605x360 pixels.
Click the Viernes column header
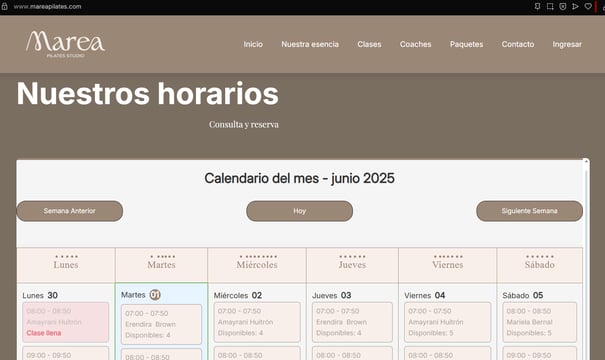(x=448, y=265)
